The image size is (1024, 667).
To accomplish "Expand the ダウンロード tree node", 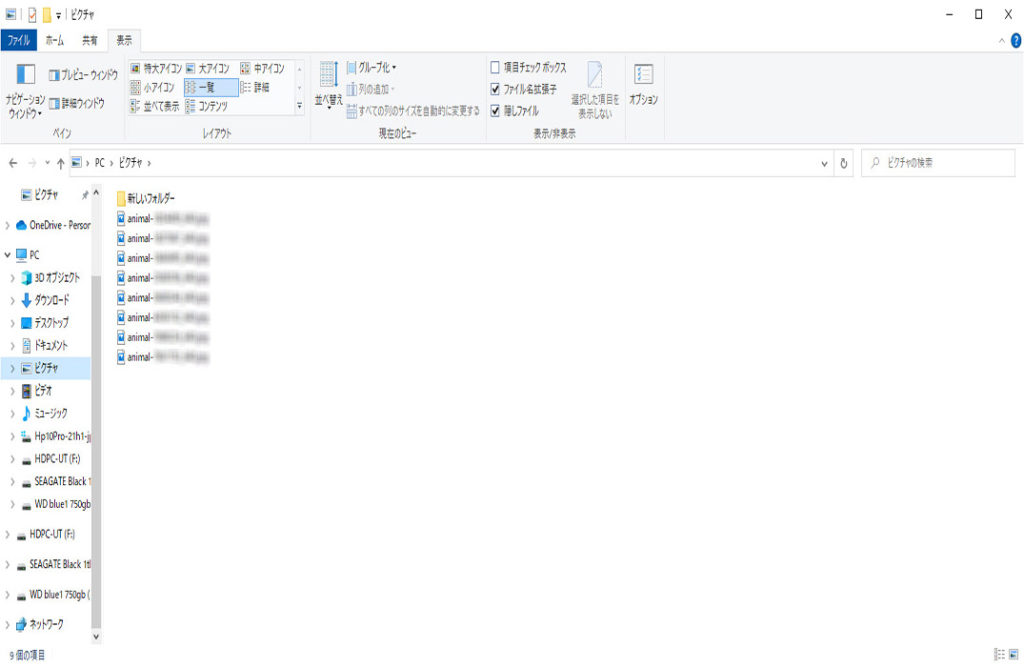I will tap(12, 301).
